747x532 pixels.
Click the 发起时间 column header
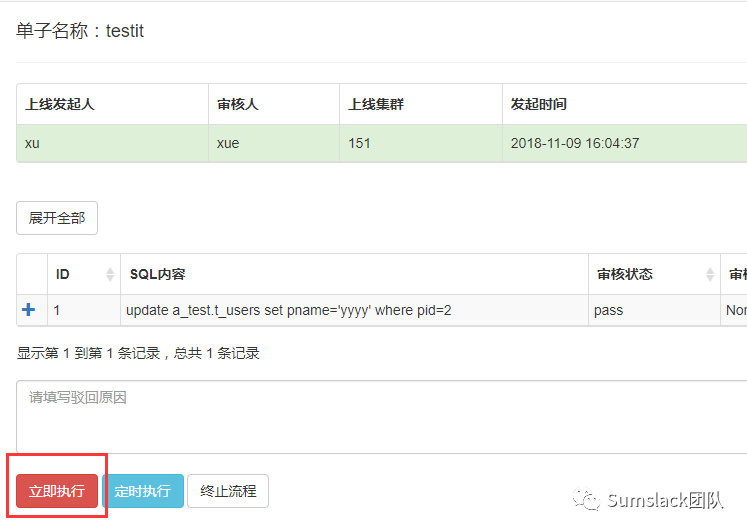coord(539,104)
